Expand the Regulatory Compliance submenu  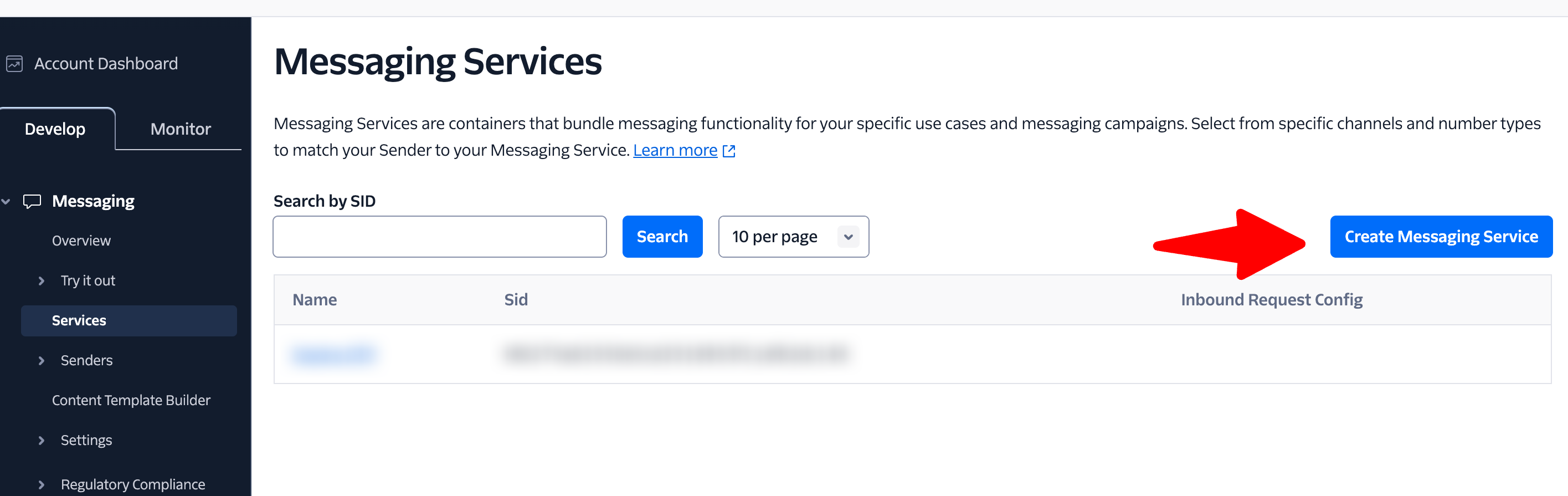(42, 485)
